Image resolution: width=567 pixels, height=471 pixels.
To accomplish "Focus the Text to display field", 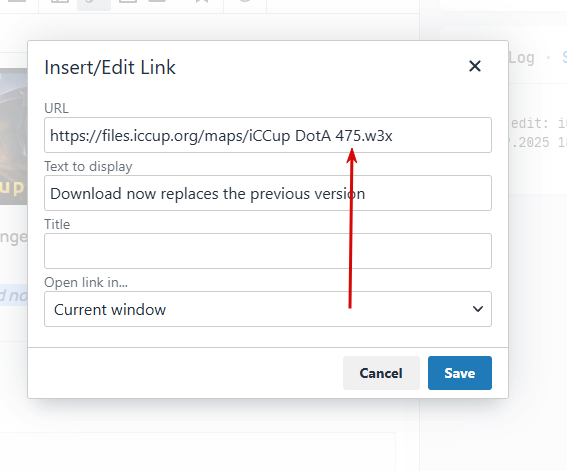I will tap(268, 193).
